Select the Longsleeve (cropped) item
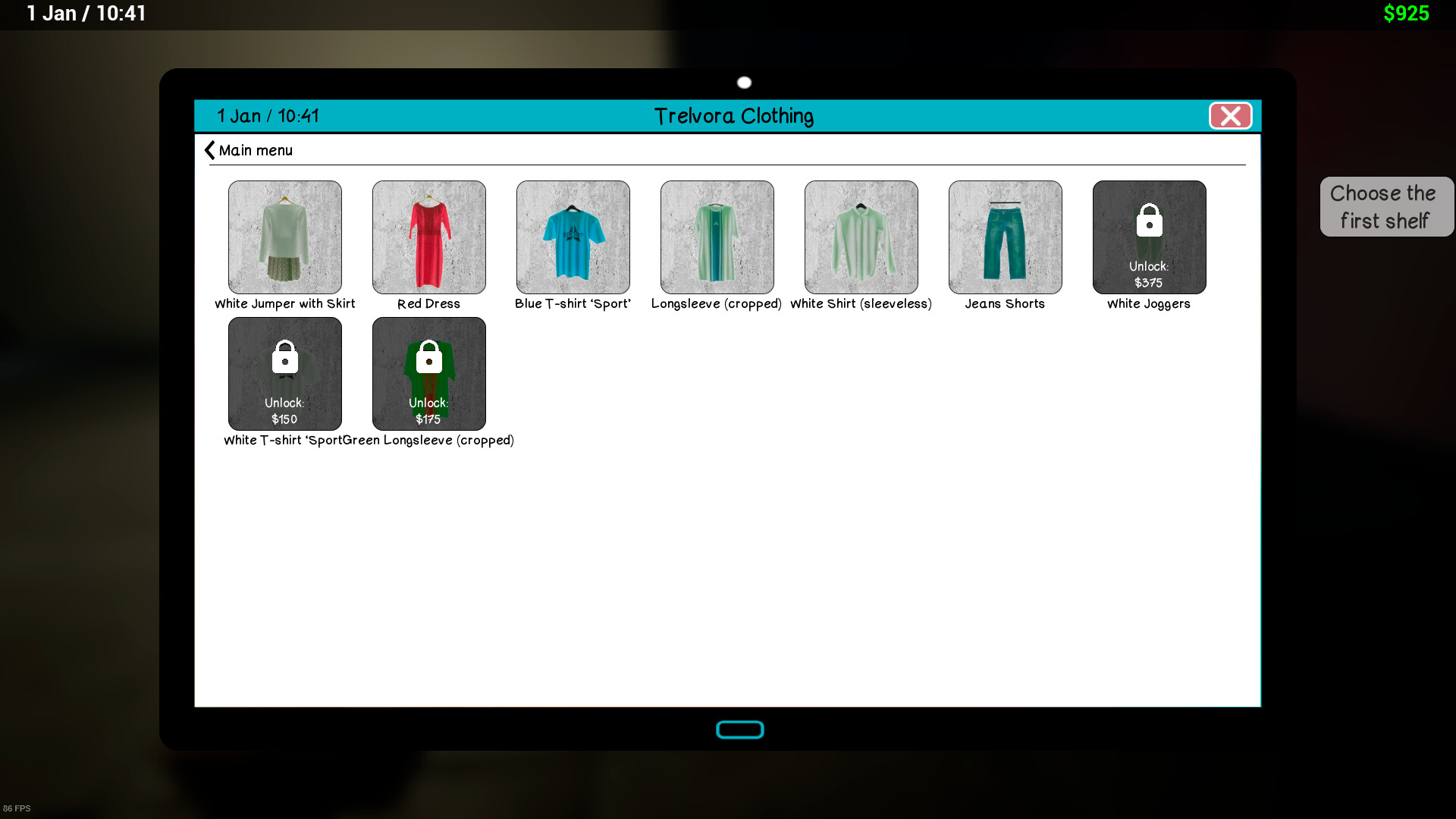This screenshot has width=1456, height=819. pos(717,237)
